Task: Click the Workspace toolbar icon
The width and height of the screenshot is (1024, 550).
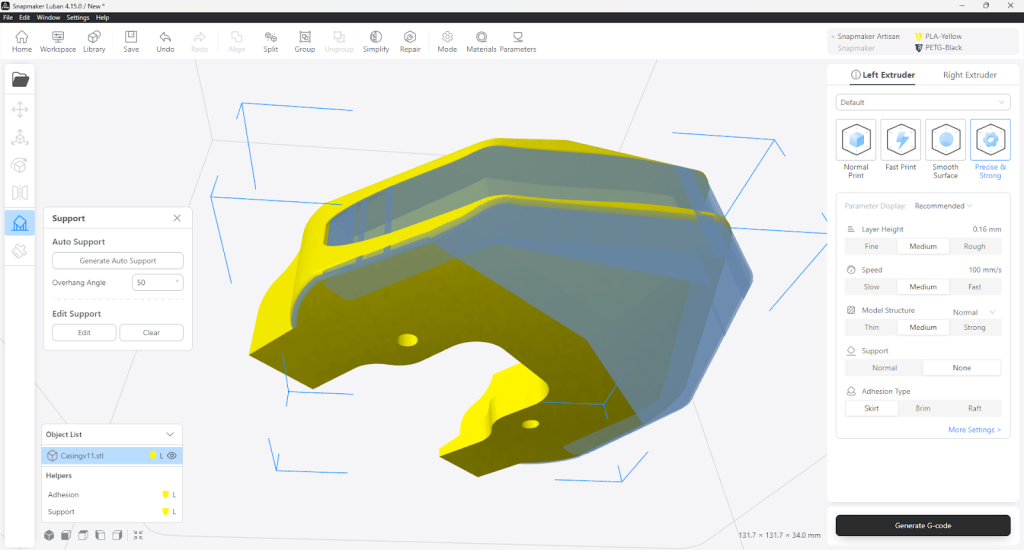Action: pos(58,41)
